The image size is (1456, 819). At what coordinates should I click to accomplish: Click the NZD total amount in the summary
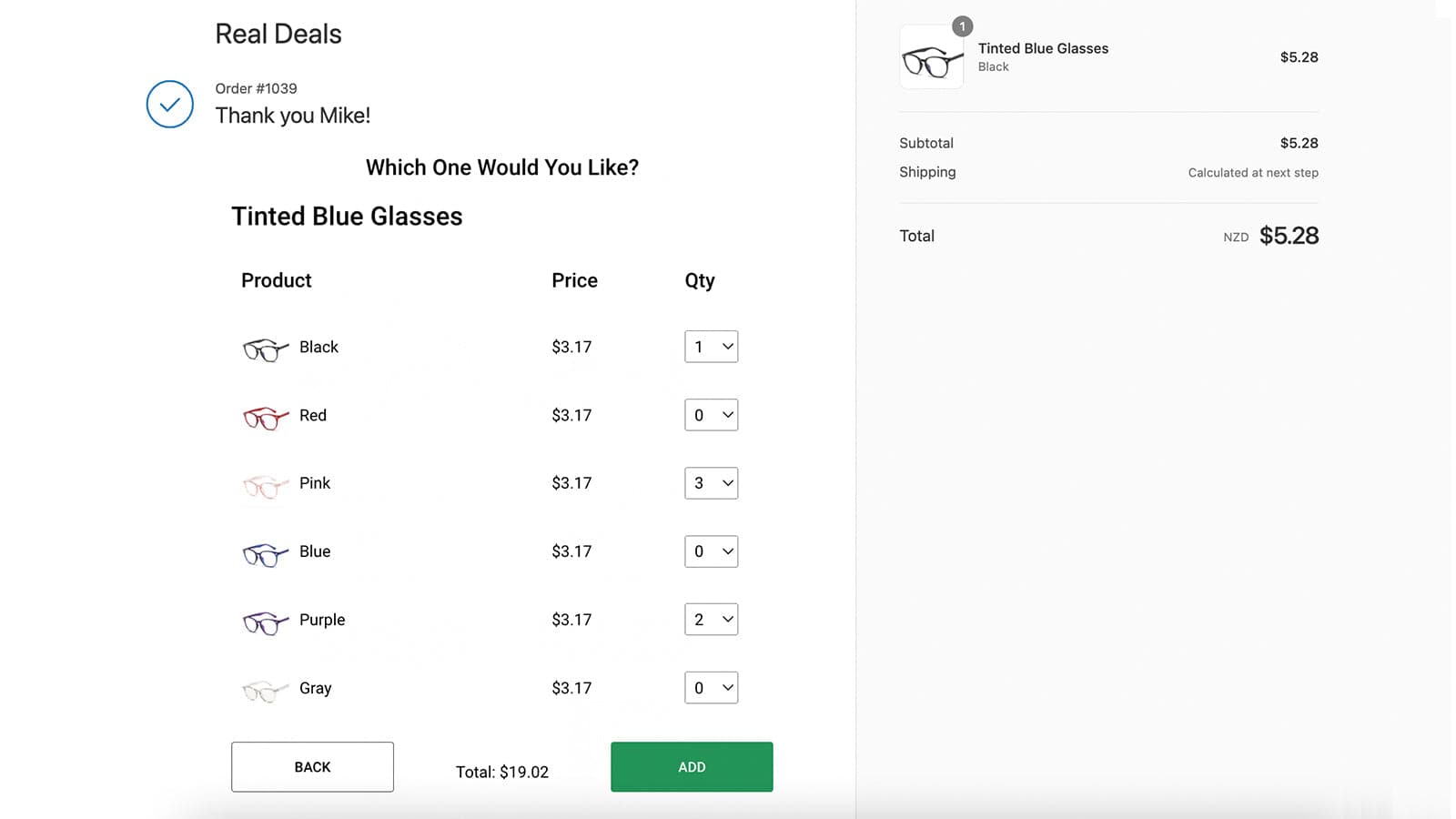1289,236
